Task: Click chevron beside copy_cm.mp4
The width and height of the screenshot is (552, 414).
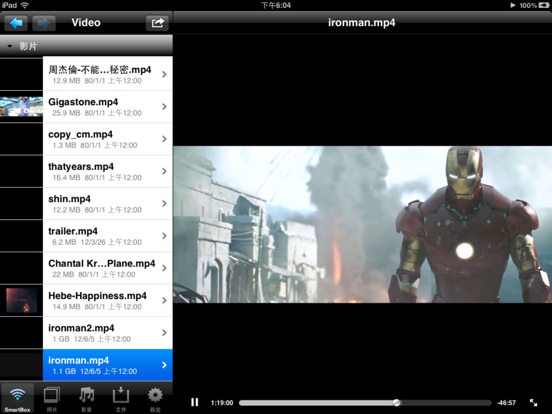Action: click(x=164, y=139)
